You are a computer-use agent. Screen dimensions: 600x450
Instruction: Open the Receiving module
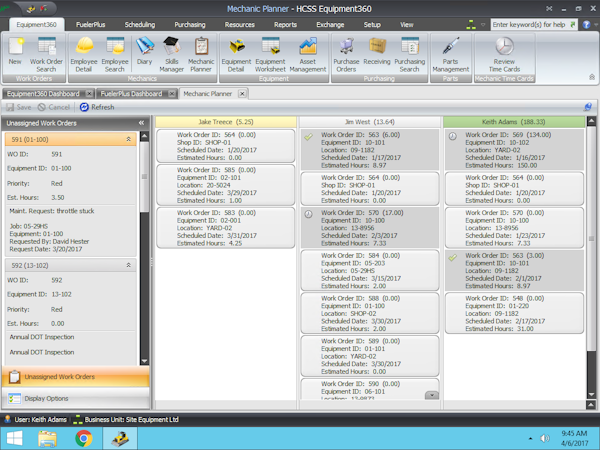[377, 51]
